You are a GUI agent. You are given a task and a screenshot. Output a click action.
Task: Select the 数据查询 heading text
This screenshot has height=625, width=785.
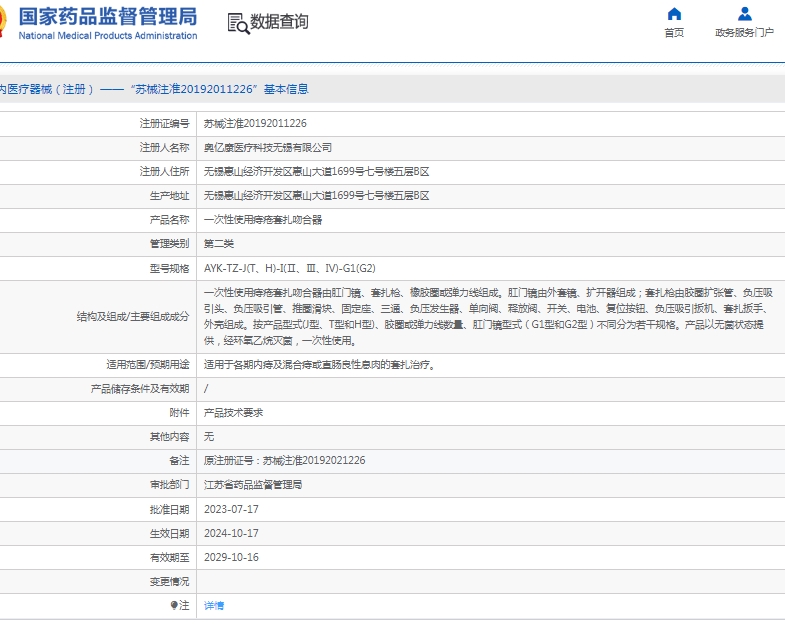(279, 22)
